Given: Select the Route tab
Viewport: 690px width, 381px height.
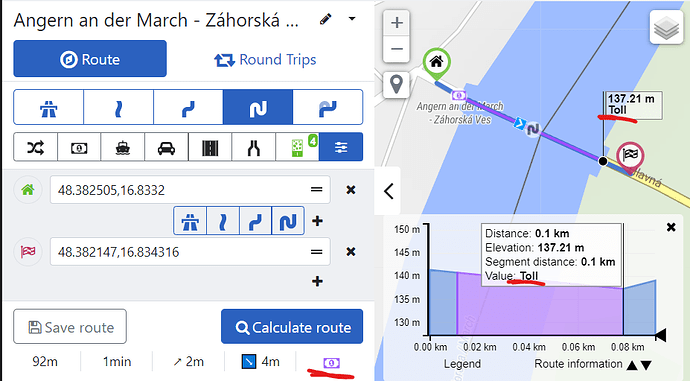Looking at the screenshot, I should pyautogui.click(x=90, y=59).
